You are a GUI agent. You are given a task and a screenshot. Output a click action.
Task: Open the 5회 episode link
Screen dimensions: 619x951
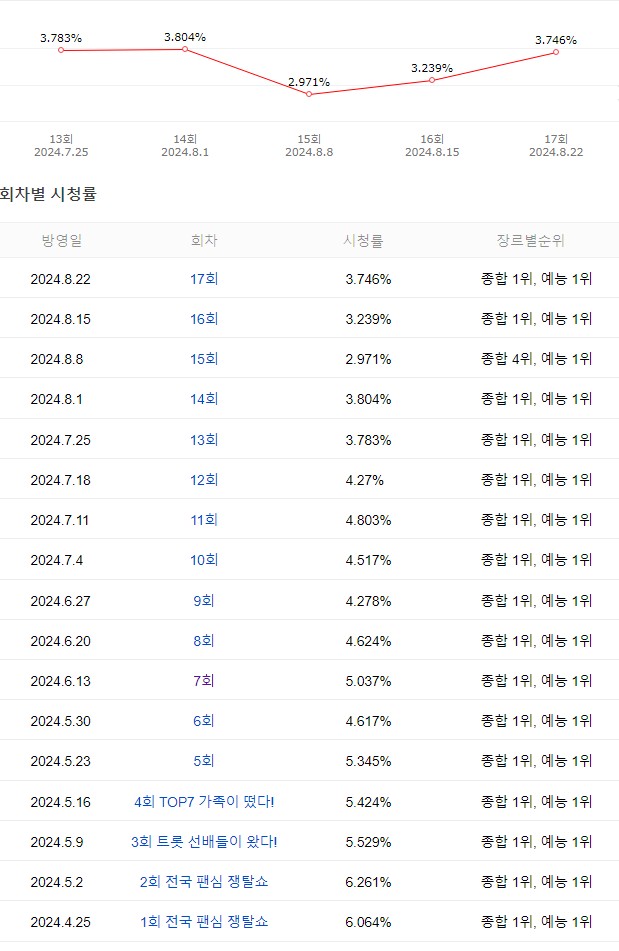pos(204,761)
